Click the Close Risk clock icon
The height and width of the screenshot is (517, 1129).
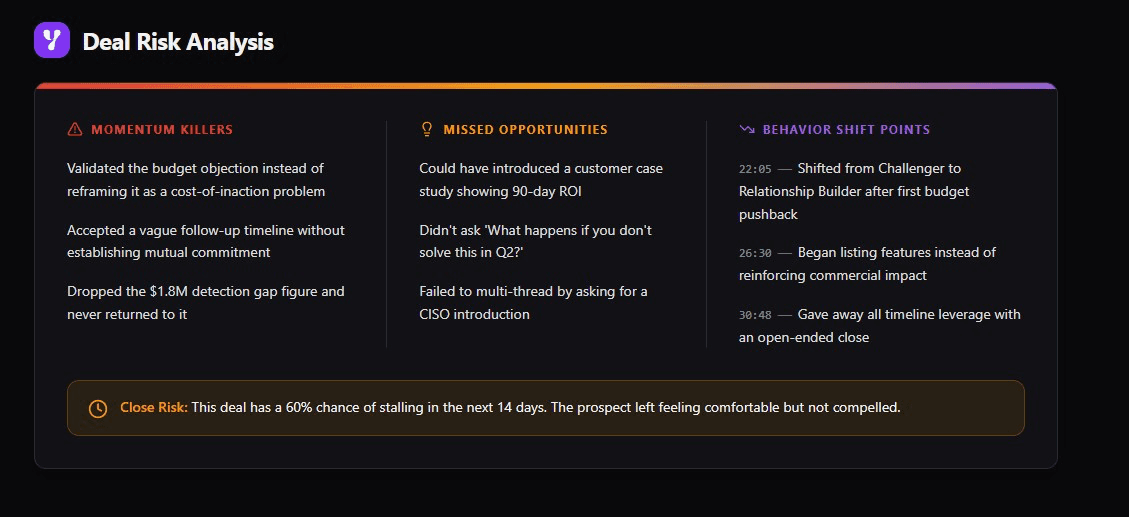98,408
